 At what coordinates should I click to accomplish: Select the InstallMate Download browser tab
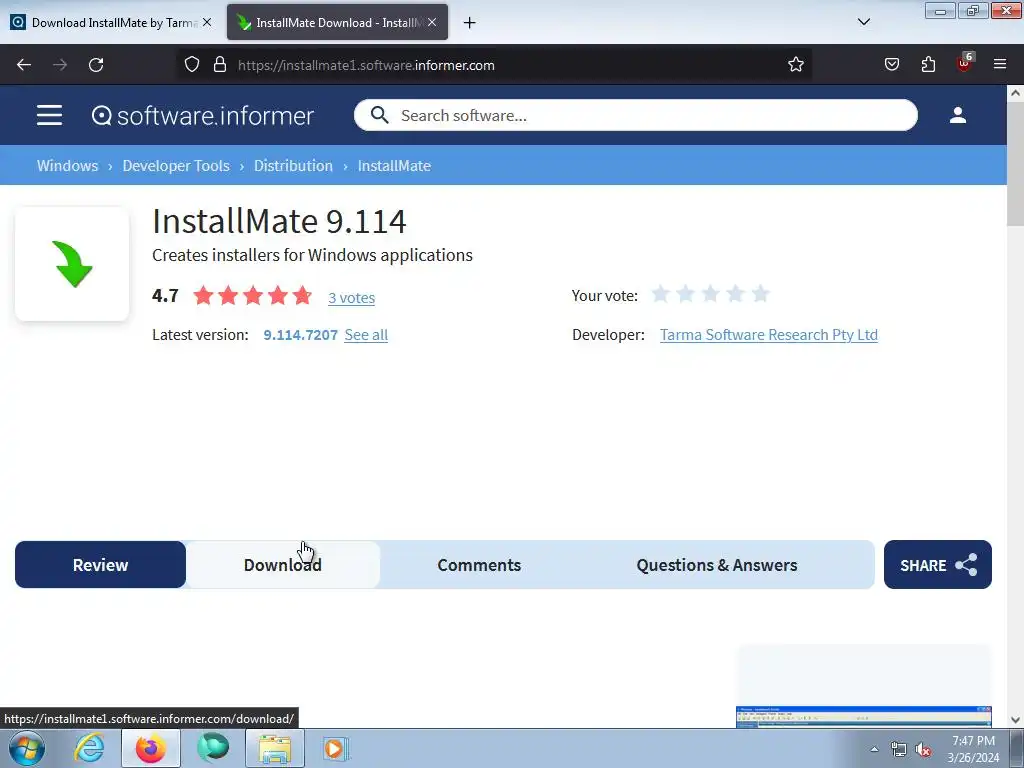point(337,22)
